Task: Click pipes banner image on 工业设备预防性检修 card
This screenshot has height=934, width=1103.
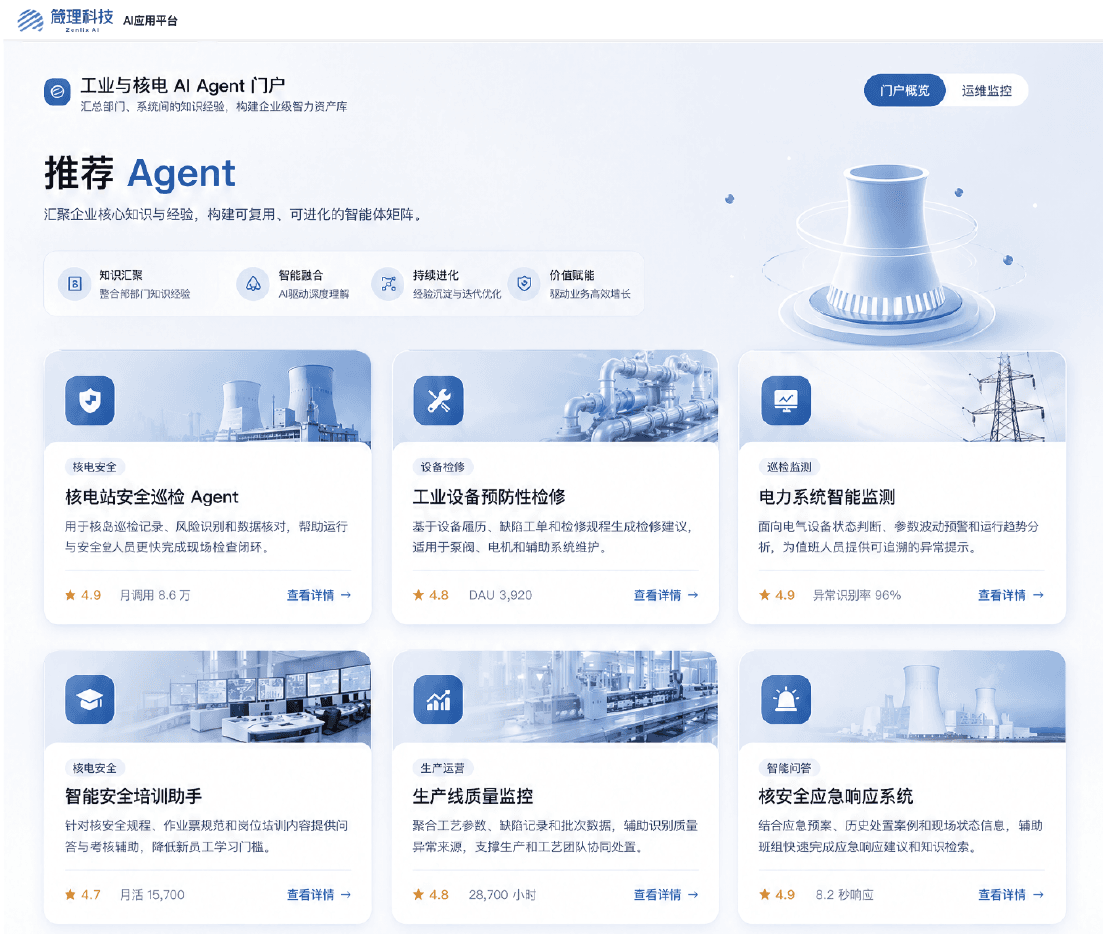Action: point(556,396)
